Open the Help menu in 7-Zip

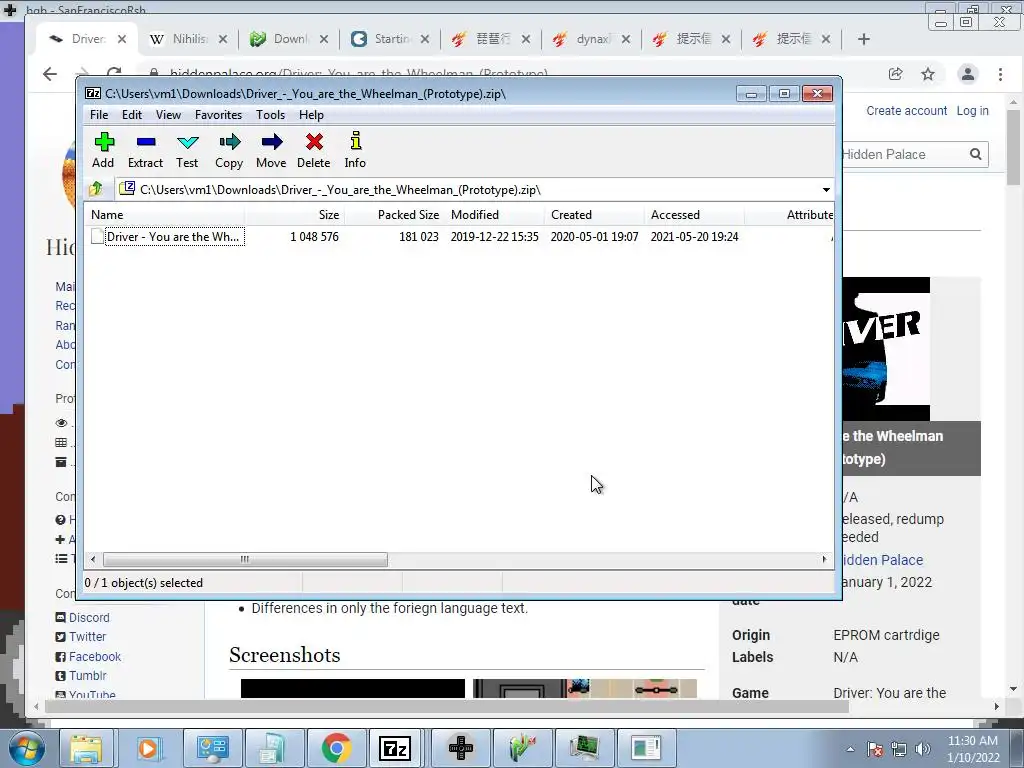[312, 115]
